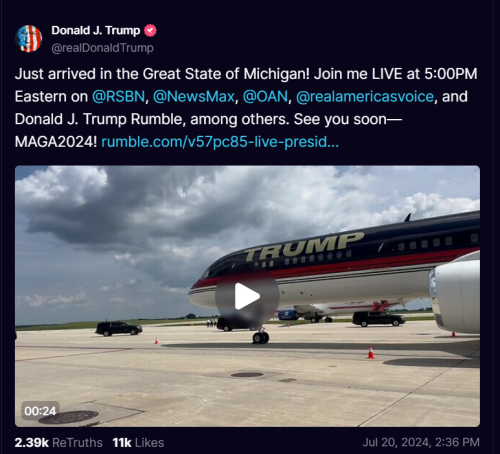Image resolution: width=500 pixels, height=454 pixels.
Task: Open the @realDonaldTrump handle
Action: pyautogui.click(x=102, y=48)
